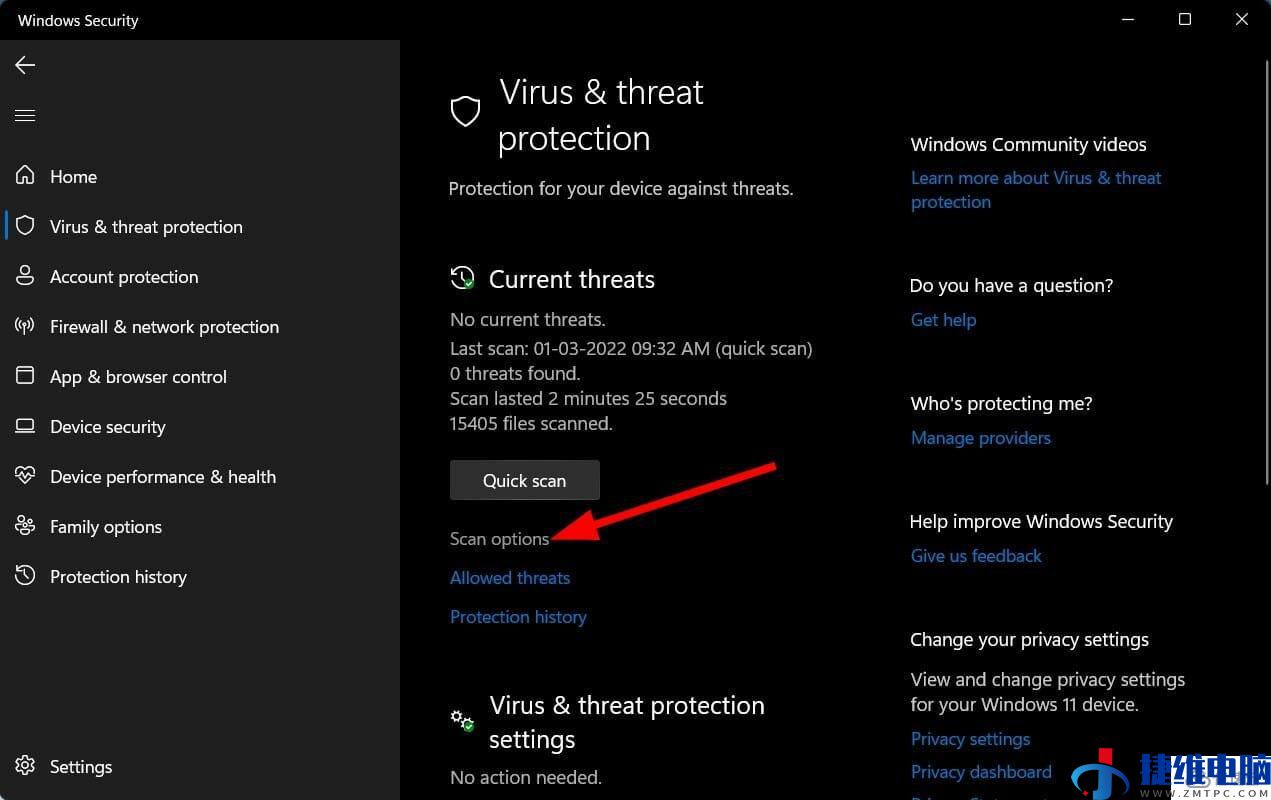The image size is (1271, 800).
Task: Open the Allowed threats link
Action: click(x=510, y=578)
